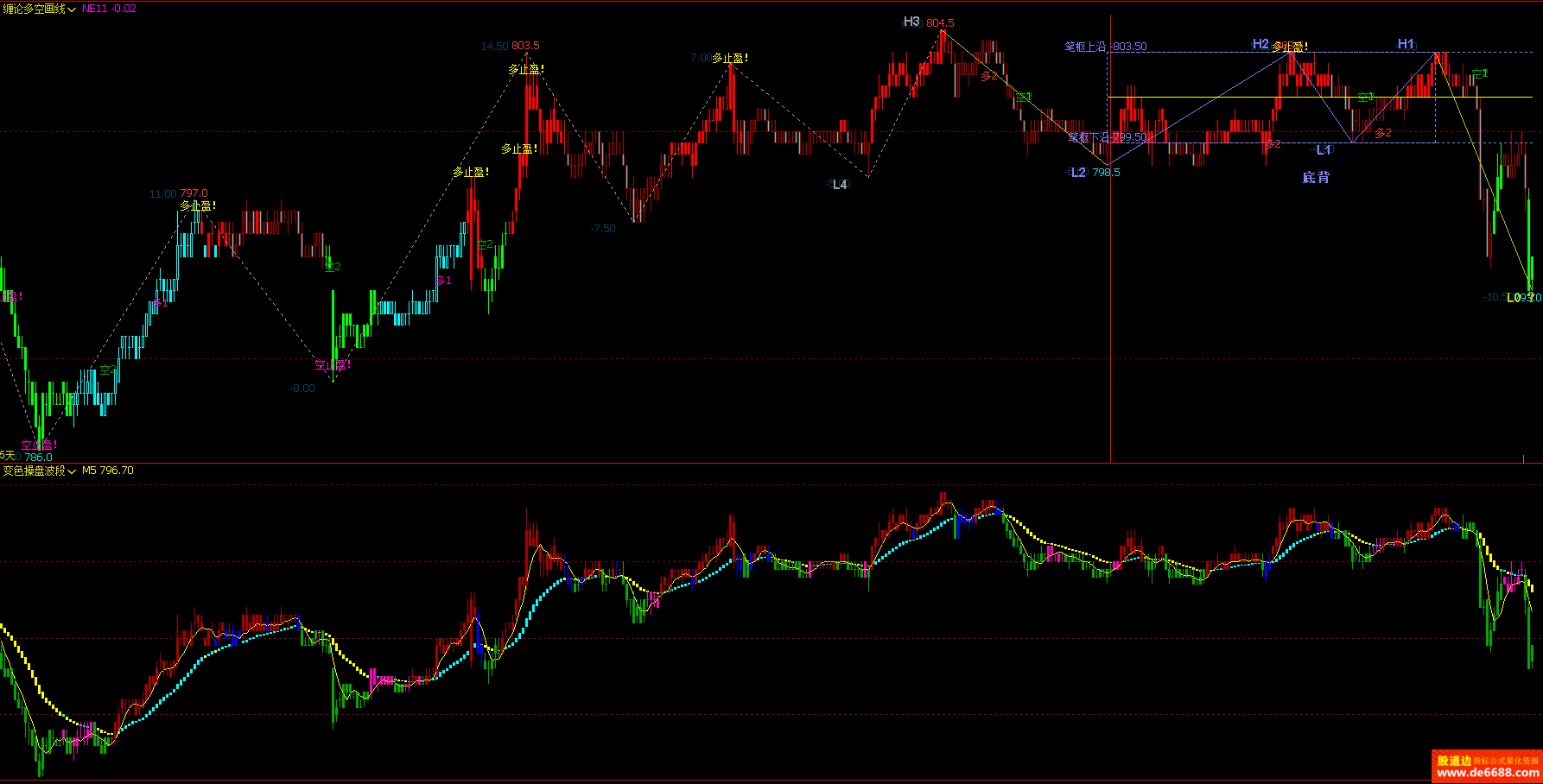The image size is (1543, 784).
Task: Select the L2 798.5 trough marker
Action: pos(1095,173)
